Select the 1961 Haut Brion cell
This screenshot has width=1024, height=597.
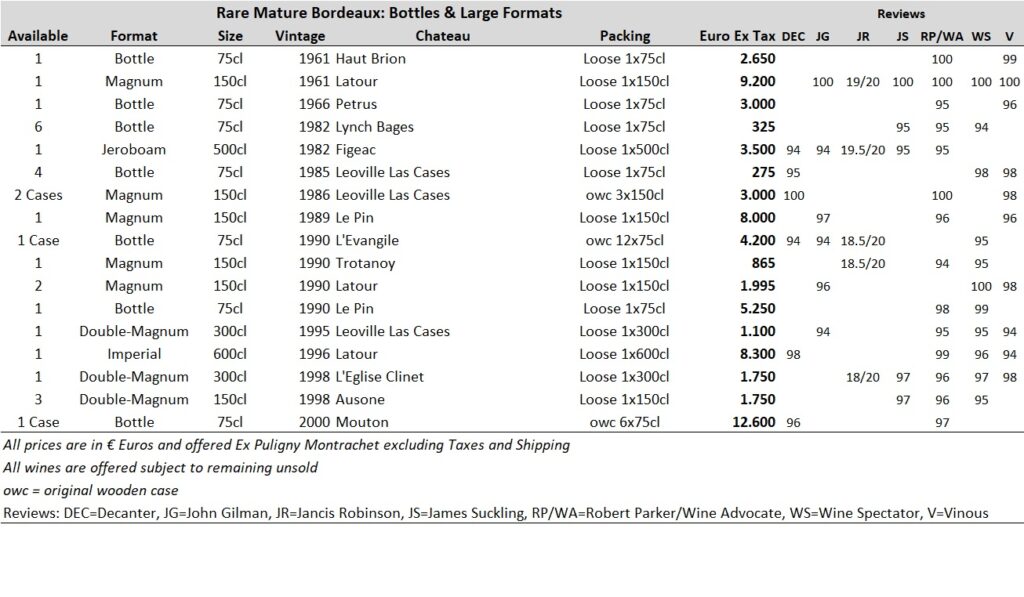tap(352, 59)
